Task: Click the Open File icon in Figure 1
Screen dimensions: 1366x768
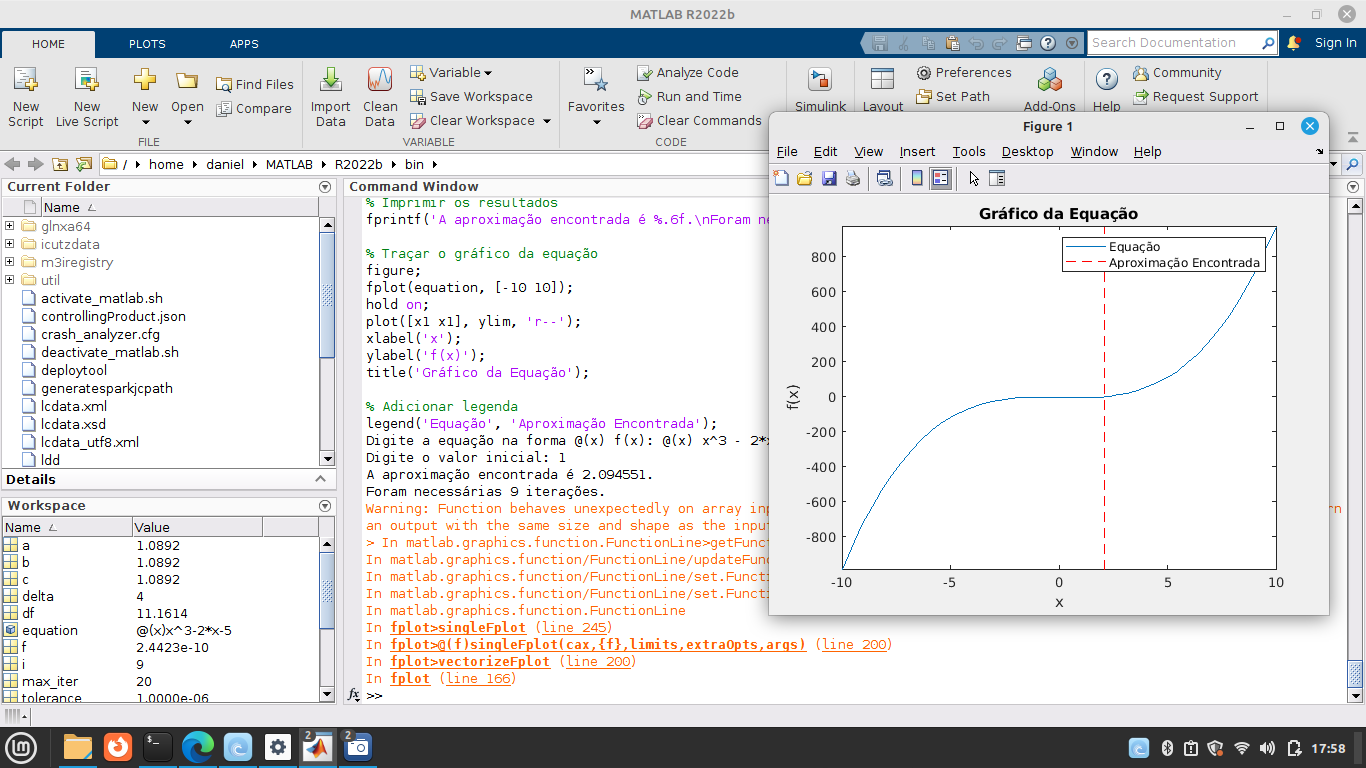Action: pyautogui.click(x=805, y=178)
